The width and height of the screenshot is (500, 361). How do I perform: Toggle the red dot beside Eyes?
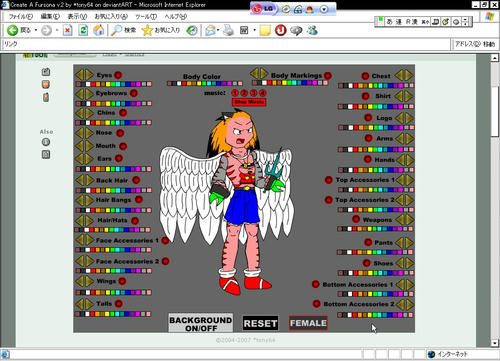pos(118,75)
